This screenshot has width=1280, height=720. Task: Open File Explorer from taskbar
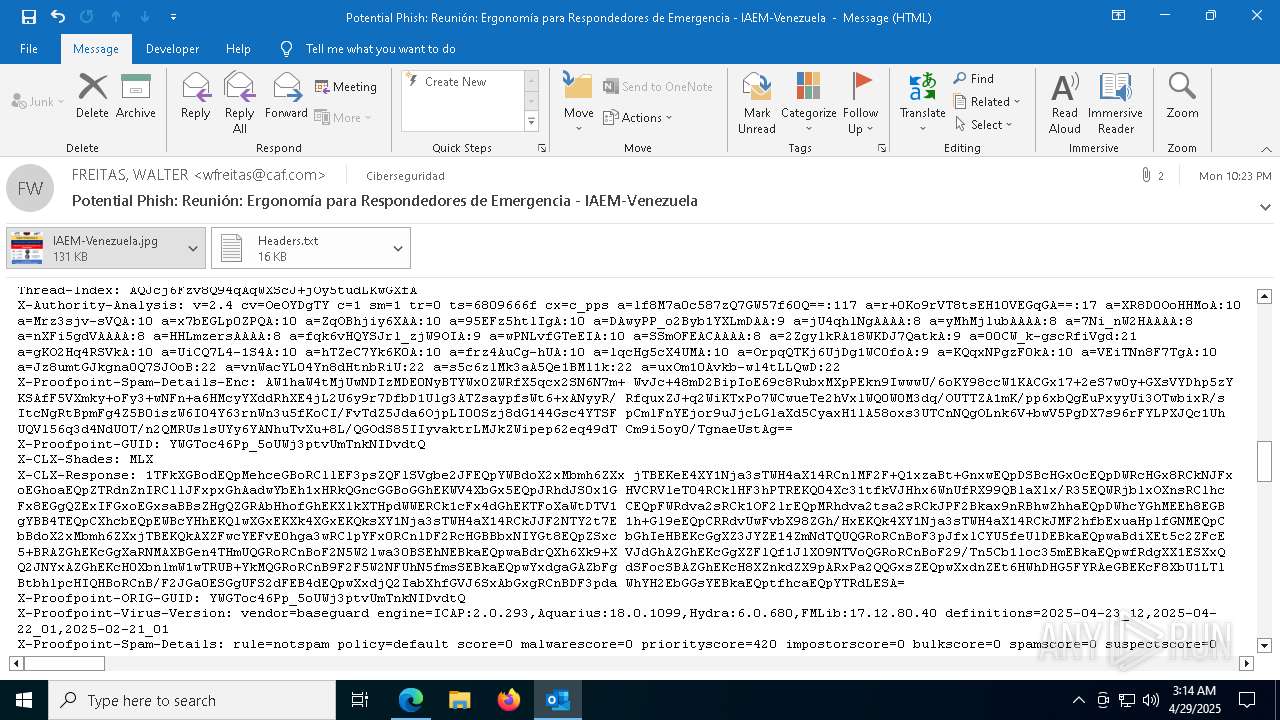(460, 700)
